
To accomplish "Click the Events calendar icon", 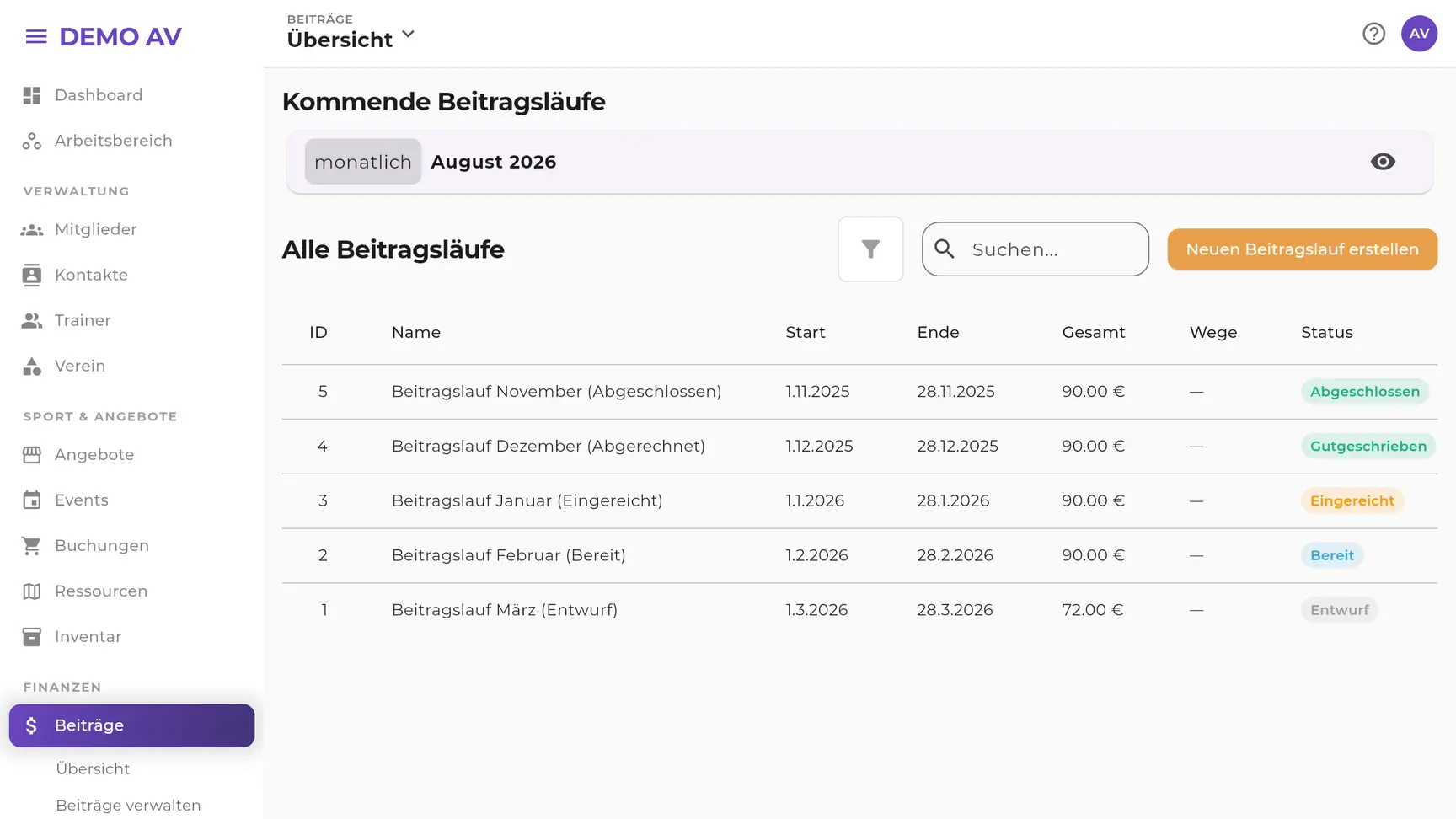I will point(32,500).
